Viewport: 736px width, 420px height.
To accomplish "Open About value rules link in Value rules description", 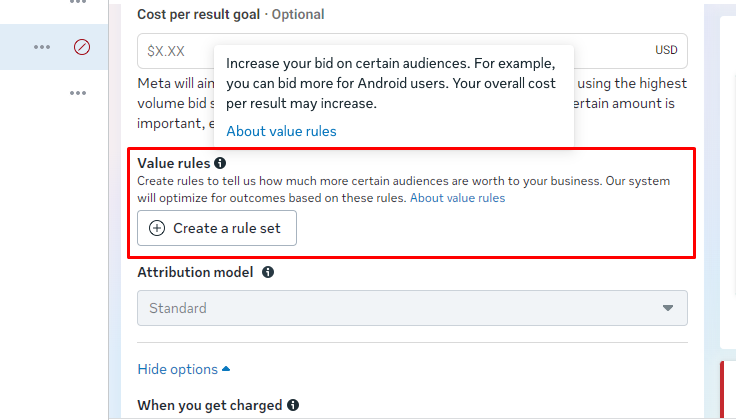I will pos(457,198).
